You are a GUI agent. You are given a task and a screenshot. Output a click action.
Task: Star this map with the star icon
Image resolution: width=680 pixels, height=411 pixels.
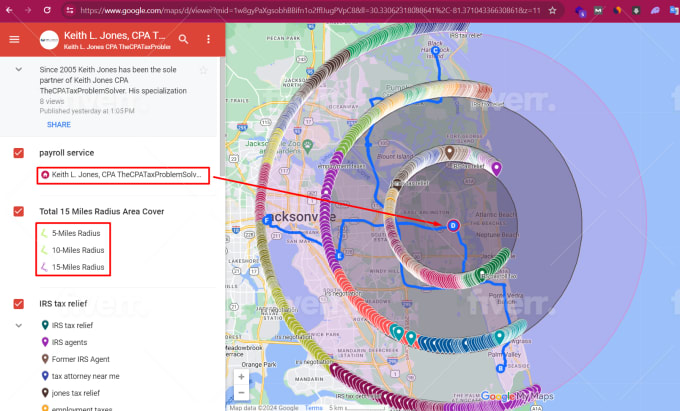[x=203, y=70]
